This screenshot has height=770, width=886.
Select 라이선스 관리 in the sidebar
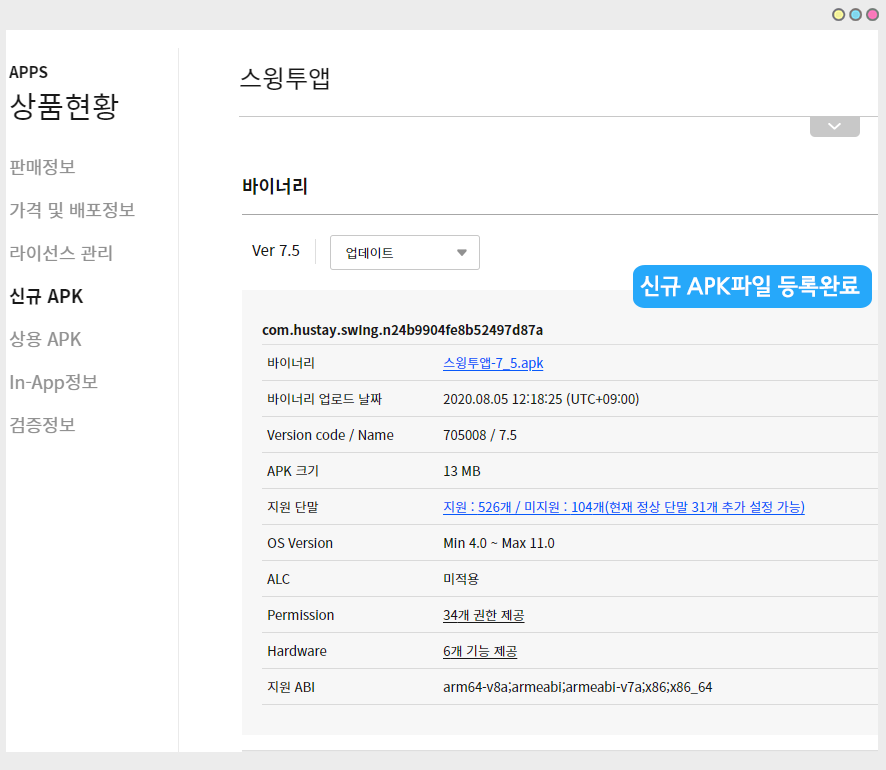coord(61,253)
